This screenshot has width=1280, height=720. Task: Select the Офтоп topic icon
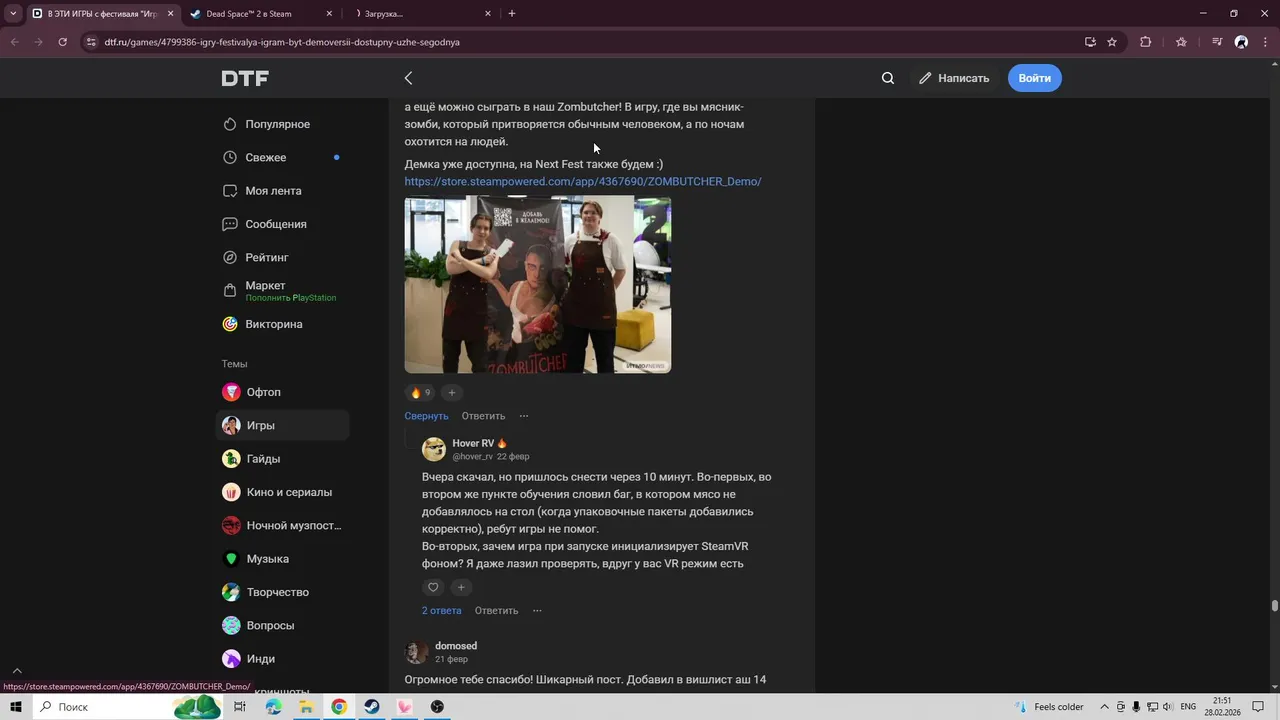231,392
